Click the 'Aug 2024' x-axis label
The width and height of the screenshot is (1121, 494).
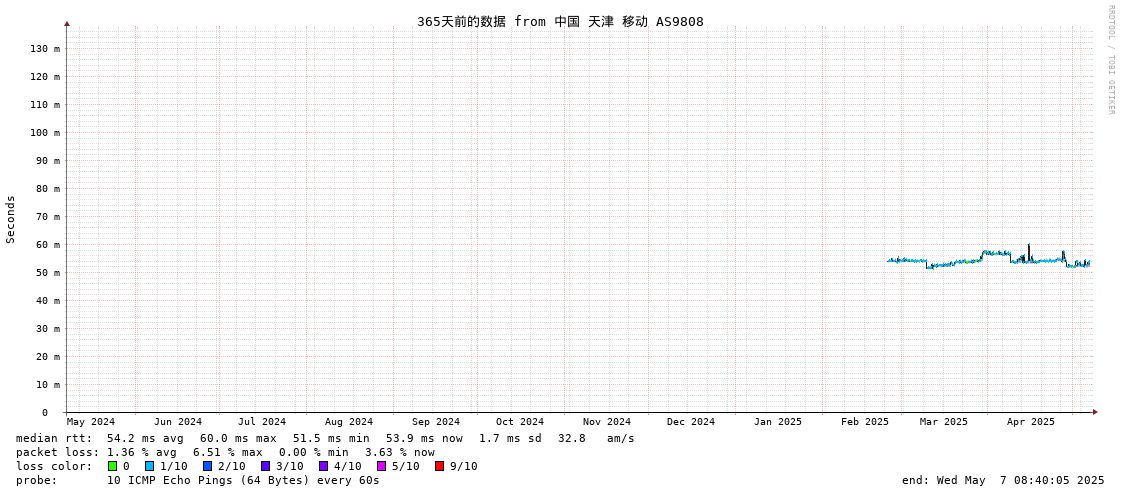click(x=349, y=422)
